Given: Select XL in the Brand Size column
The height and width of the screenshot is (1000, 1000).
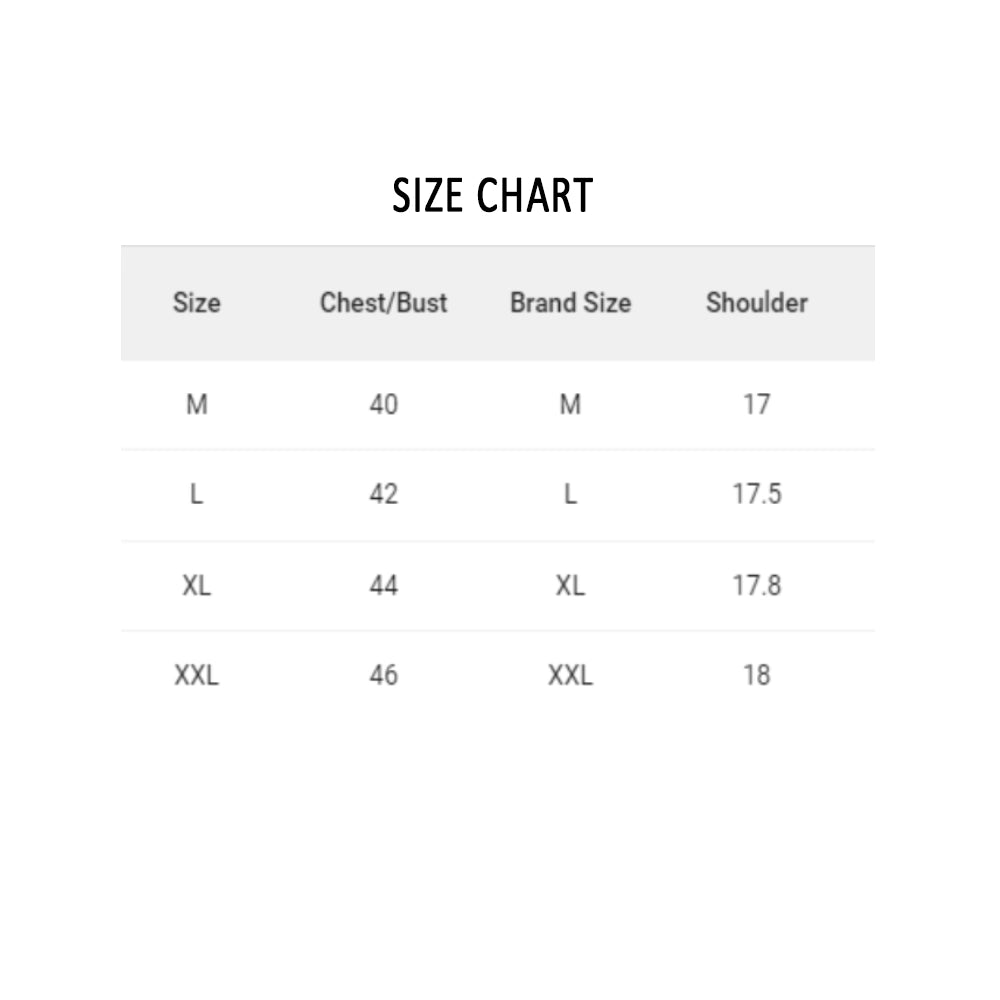Looking at the screenshot, I should (570, 586).
